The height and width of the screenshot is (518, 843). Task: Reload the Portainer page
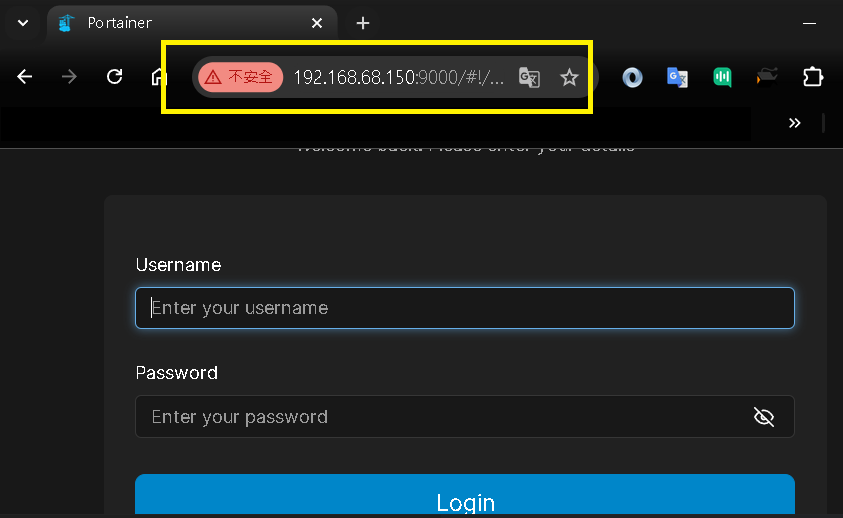coord(114,77)
